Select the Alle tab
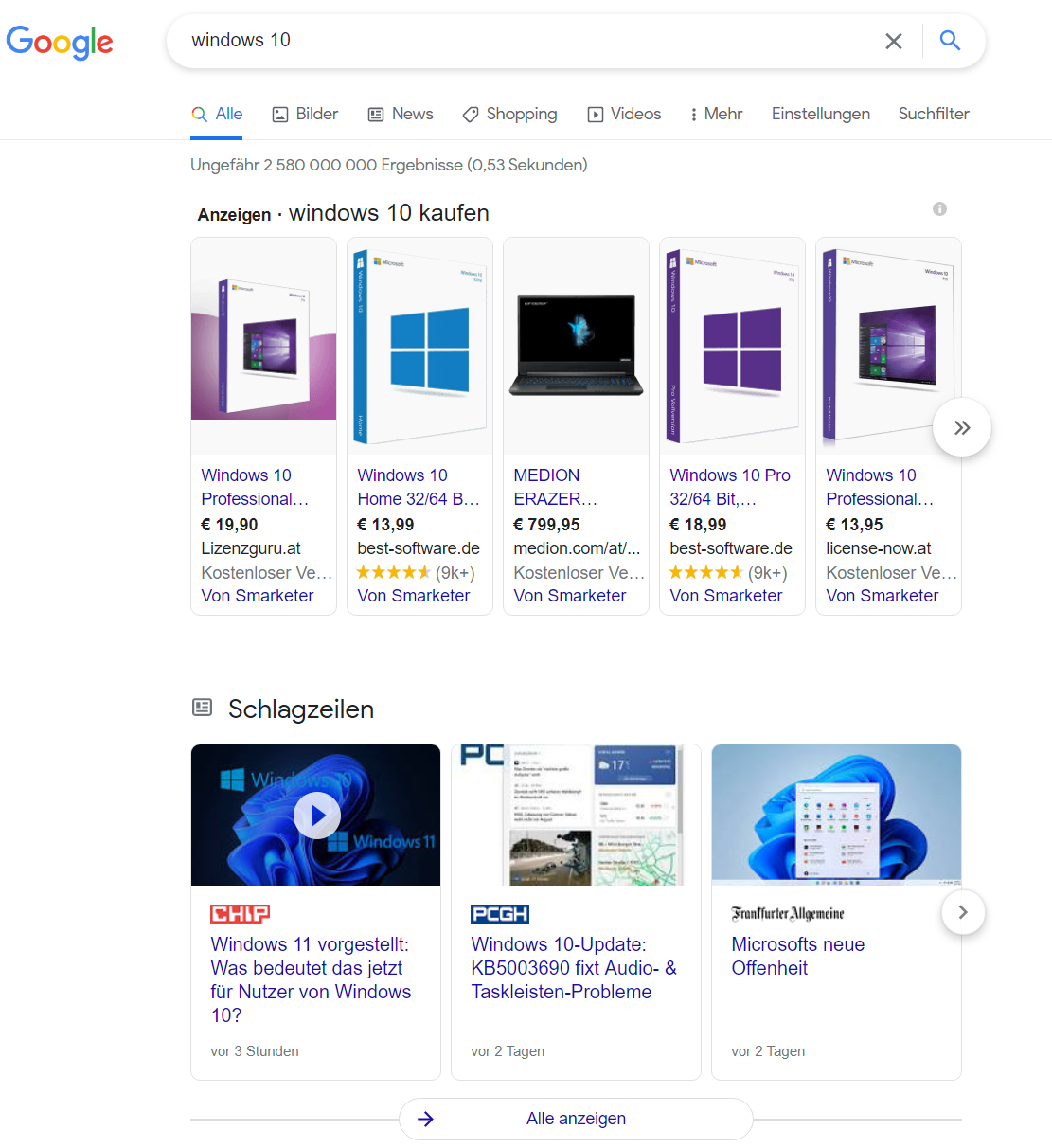 [x=217, y=114]
